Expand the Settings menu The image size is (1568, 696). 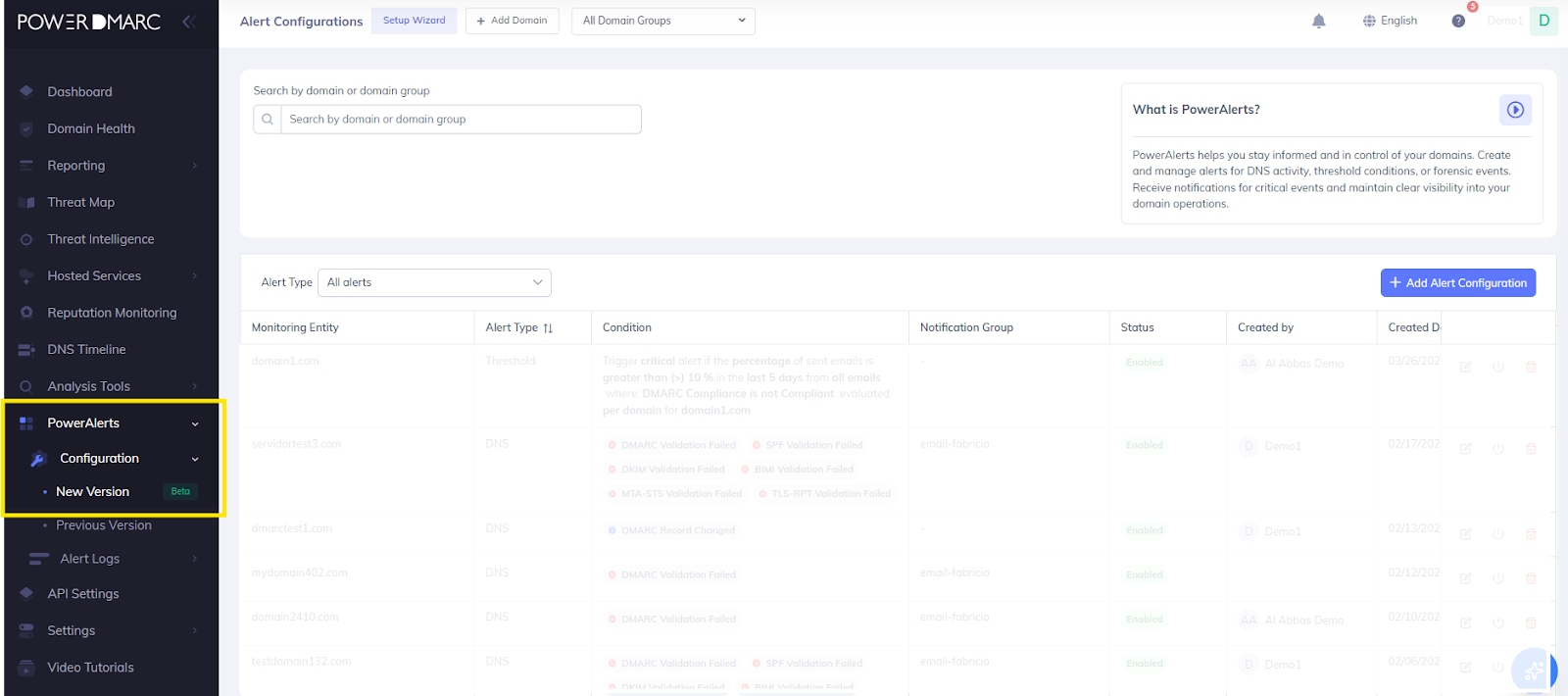click(x=111, y=630)
